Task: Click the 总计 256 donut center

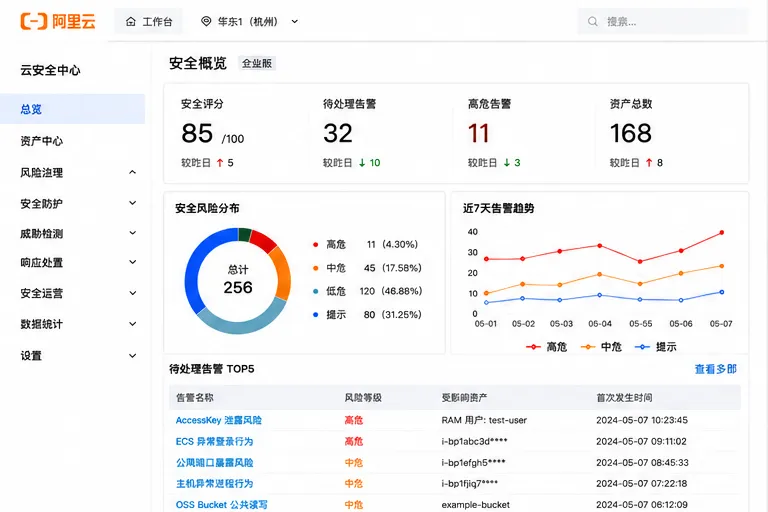Action: (238, 281)
